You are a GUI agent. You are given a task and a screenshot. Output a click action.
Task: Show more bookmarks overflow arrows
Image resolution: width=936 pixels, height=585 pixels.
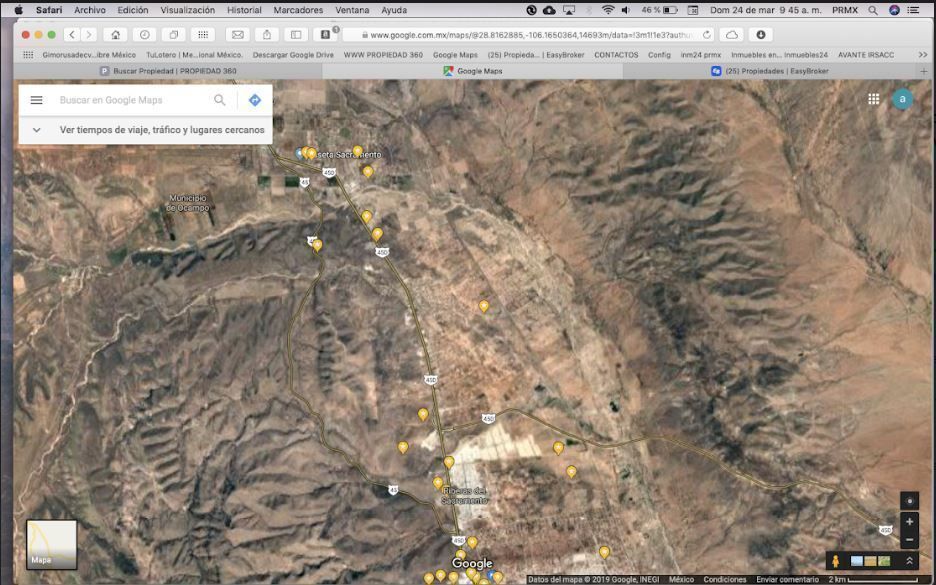(x=924, y=55)
